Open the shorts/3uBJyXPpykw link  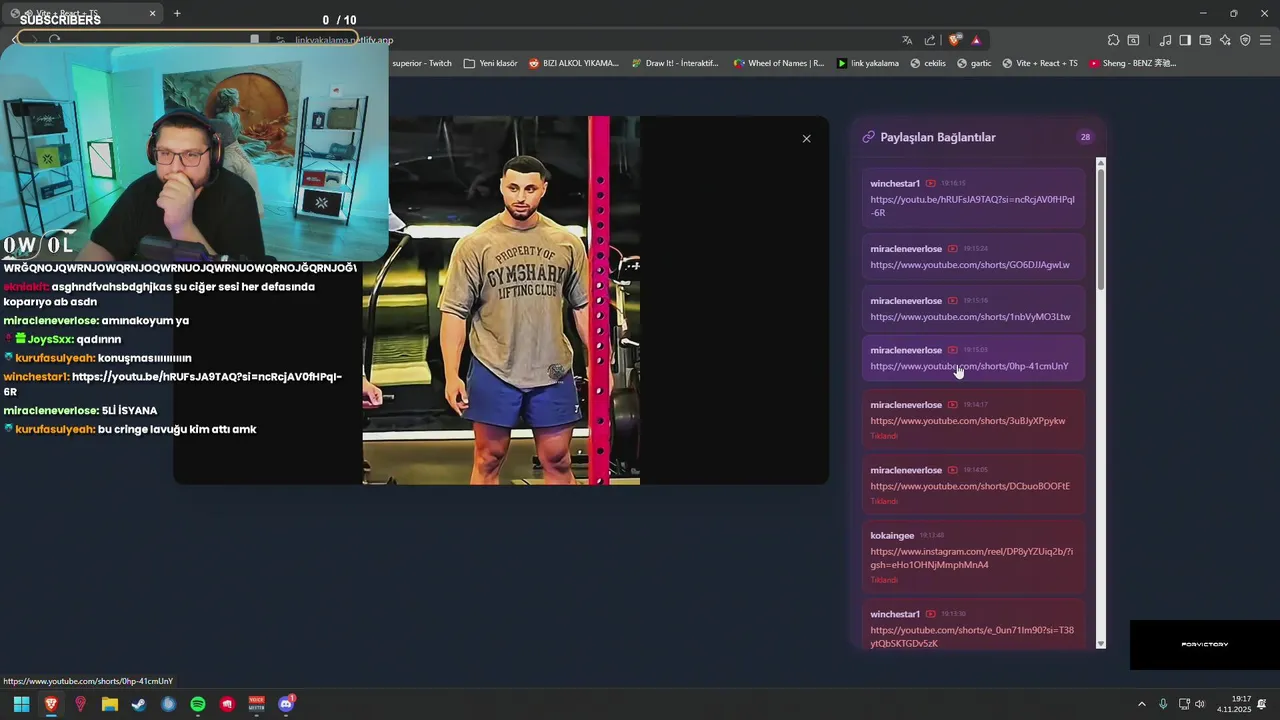pyautogui.click(x=967, y=421)
